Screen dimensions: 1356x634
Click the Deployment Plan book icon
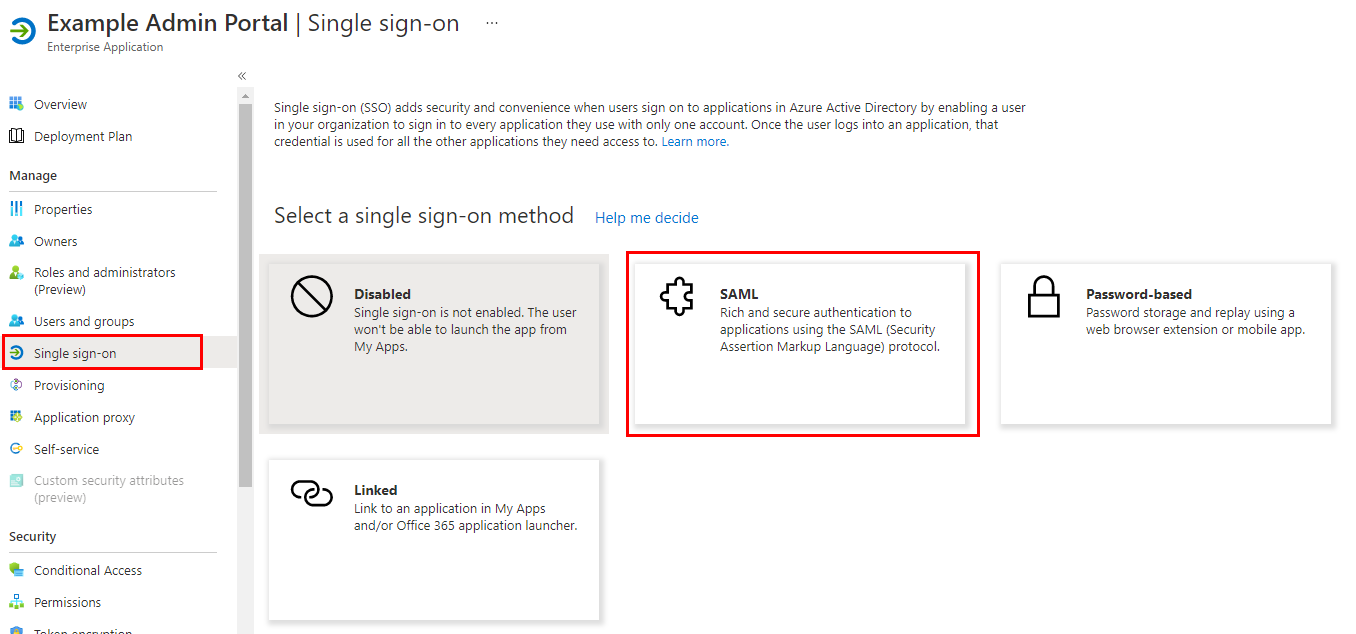click(16, 136)
